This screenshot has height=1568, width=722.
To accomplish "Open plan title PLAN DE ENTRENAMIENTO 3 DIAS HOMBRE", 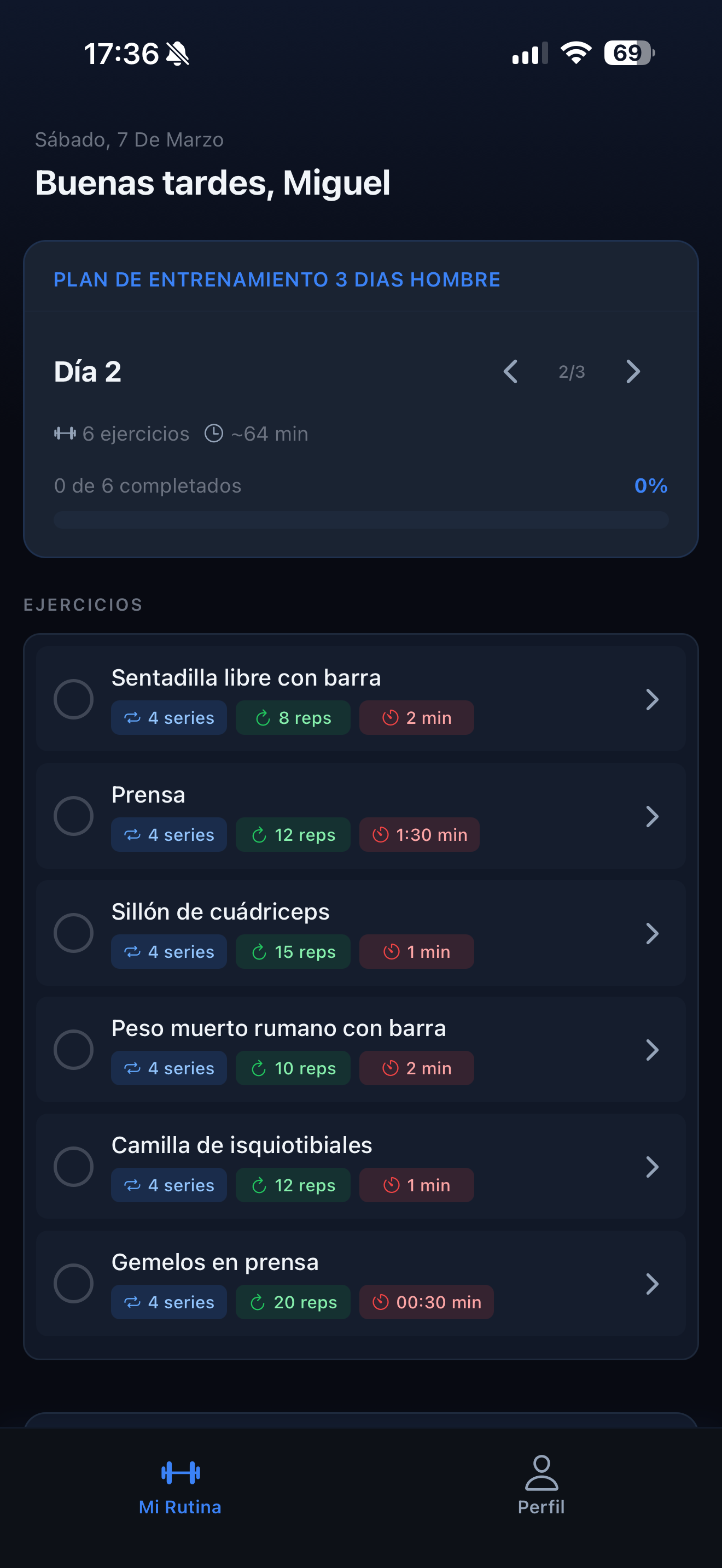I will click(277, 279).
